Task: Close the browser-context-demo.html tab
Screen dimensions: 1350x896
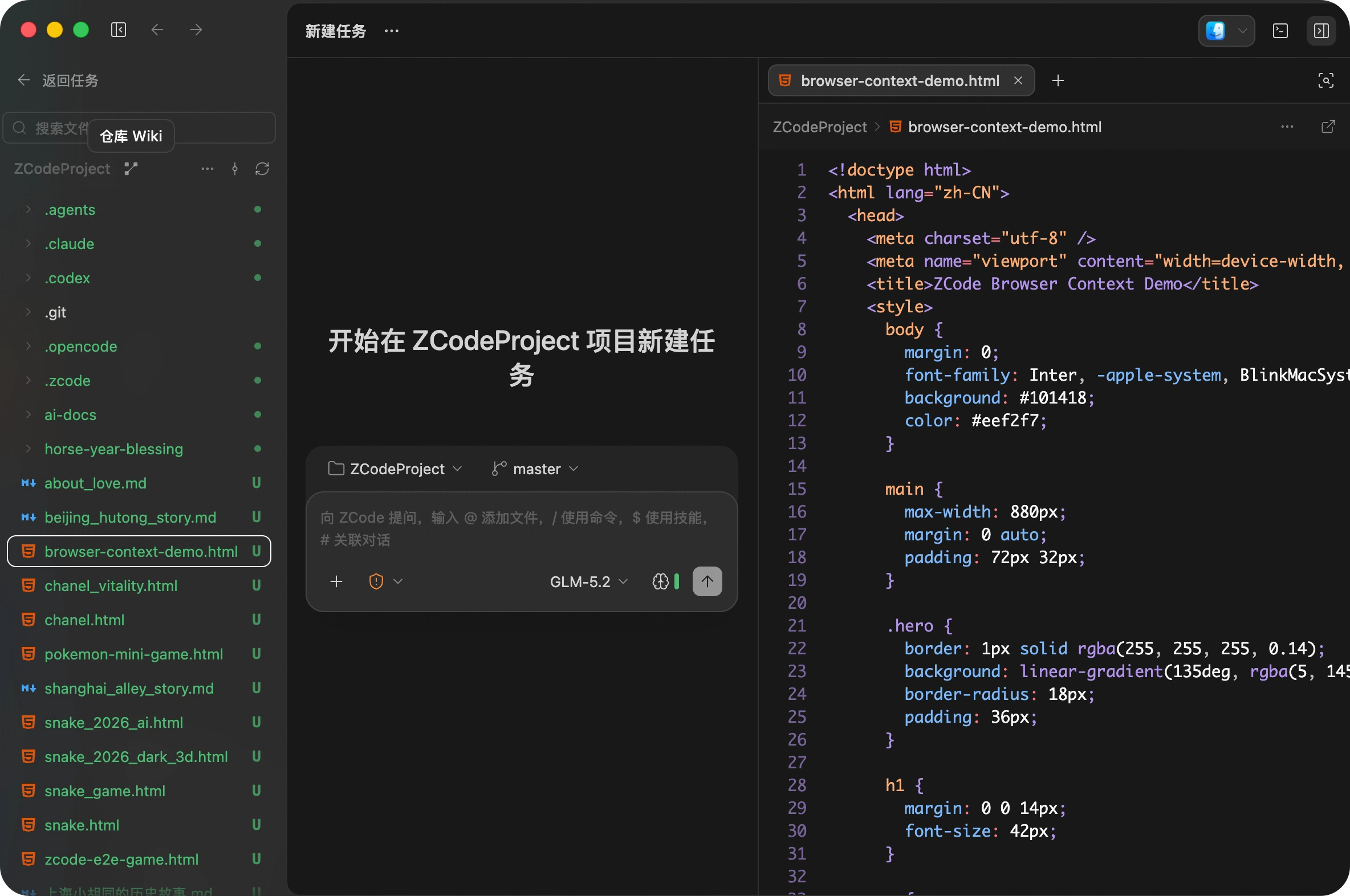Action: [1018, 80]
